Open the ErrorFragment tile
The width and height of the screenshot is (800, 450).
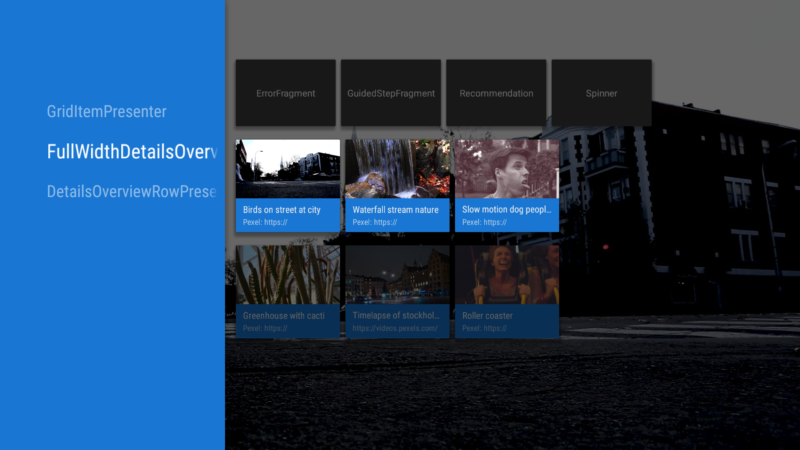coord(286,93)
